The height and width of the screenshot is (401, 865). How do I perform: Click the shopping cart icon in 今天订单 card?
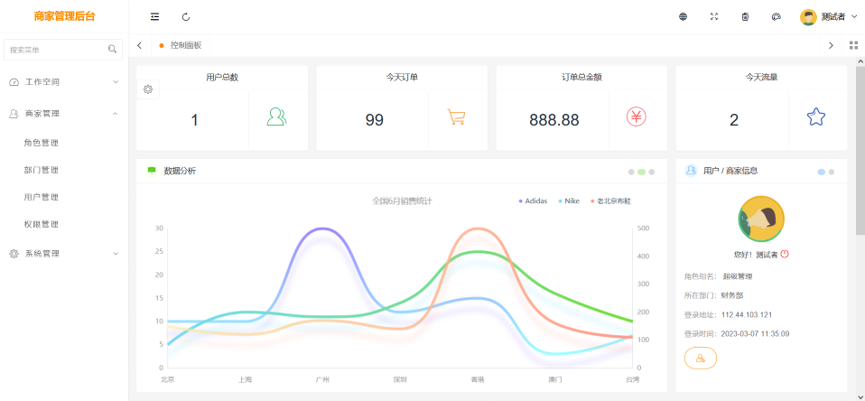(456, 117)
